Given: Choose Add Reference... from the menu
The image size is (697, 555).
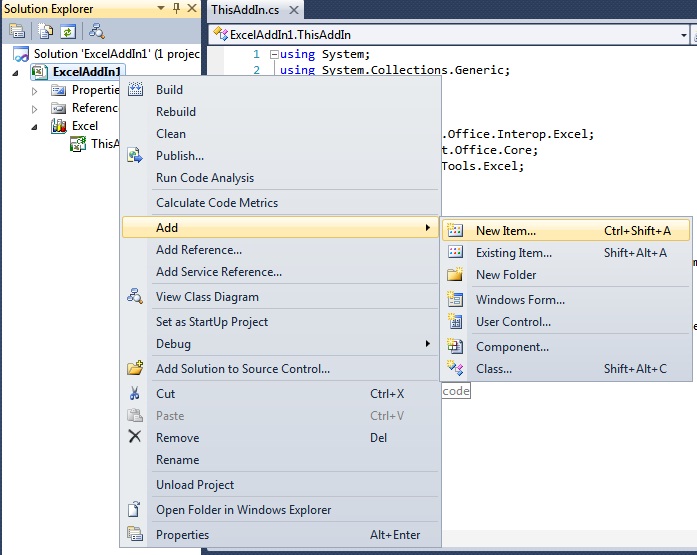Looking at the screenshot, I should pos(280,250).
